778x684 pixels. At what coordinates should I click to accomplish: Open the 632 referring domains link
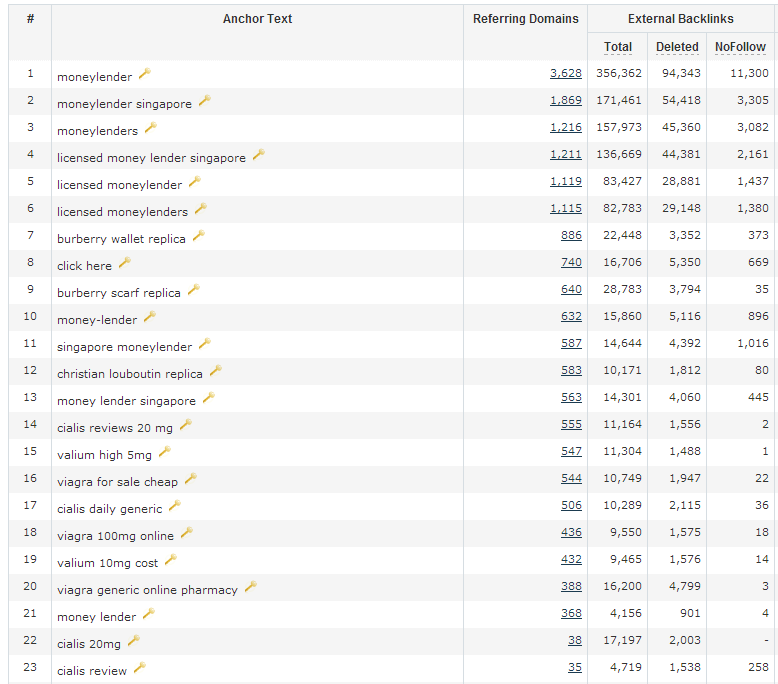click(571, 316)
